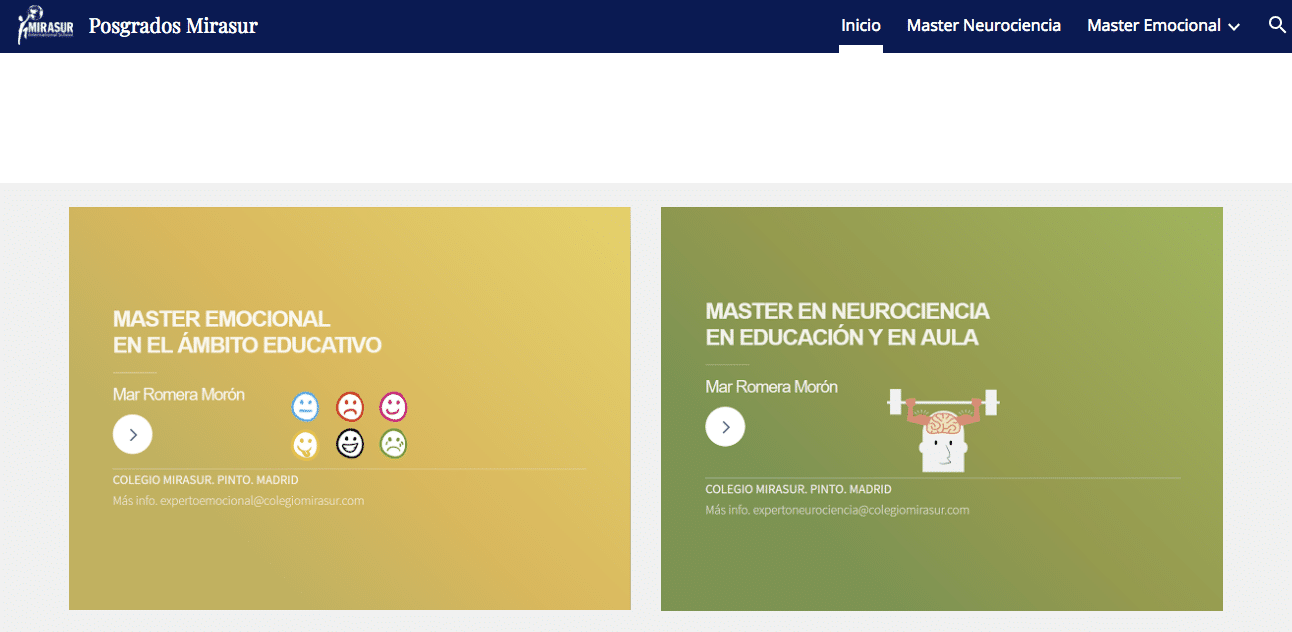Open the Master Neurociencia menu item
1292x632 pixels.
click(984, 26)
